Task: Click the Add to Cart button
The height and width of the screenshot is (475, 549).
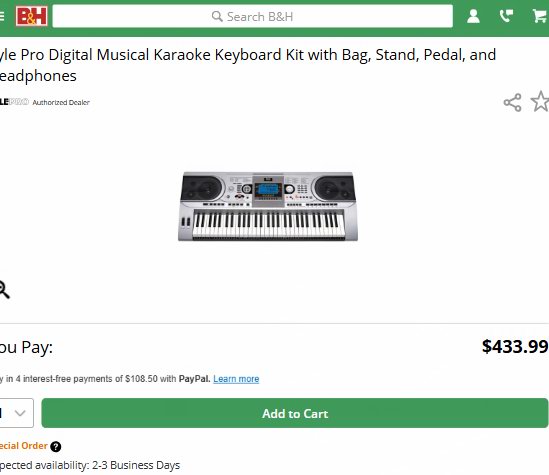Action: click(x=295, y=413)
